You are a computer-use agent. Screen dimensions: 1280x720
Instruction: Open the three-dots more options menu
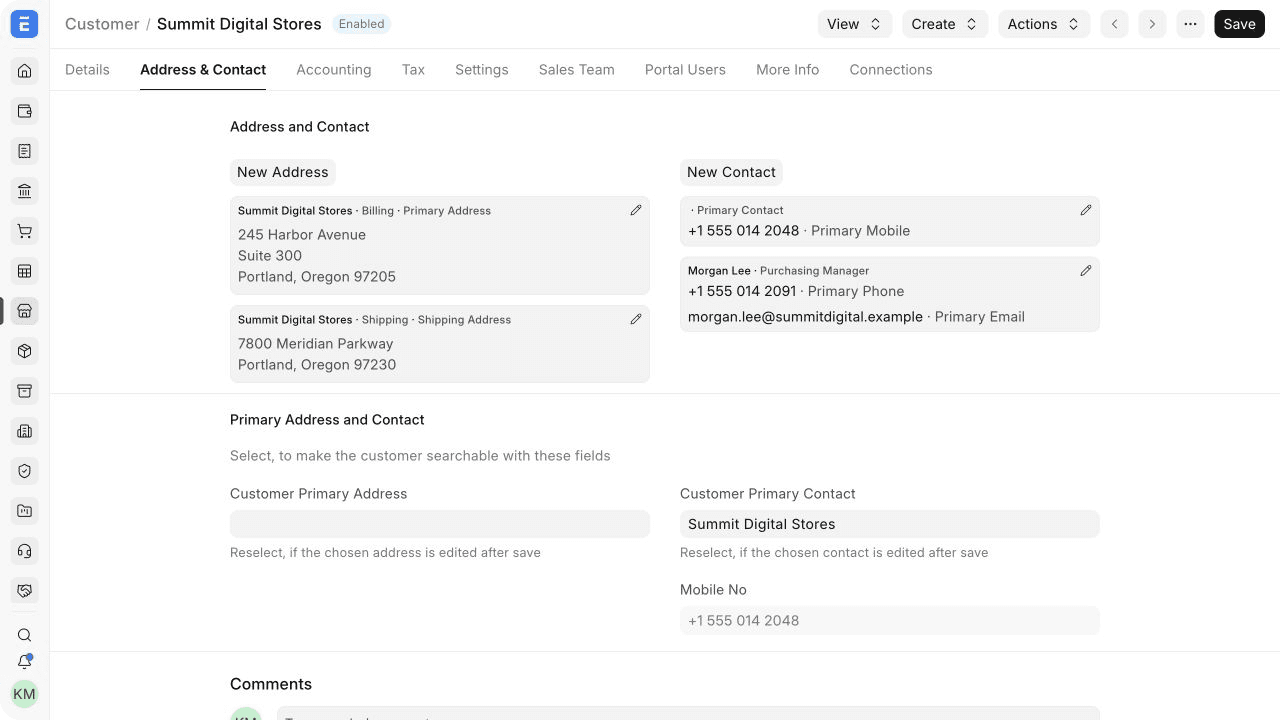[x=1190, y=24]
